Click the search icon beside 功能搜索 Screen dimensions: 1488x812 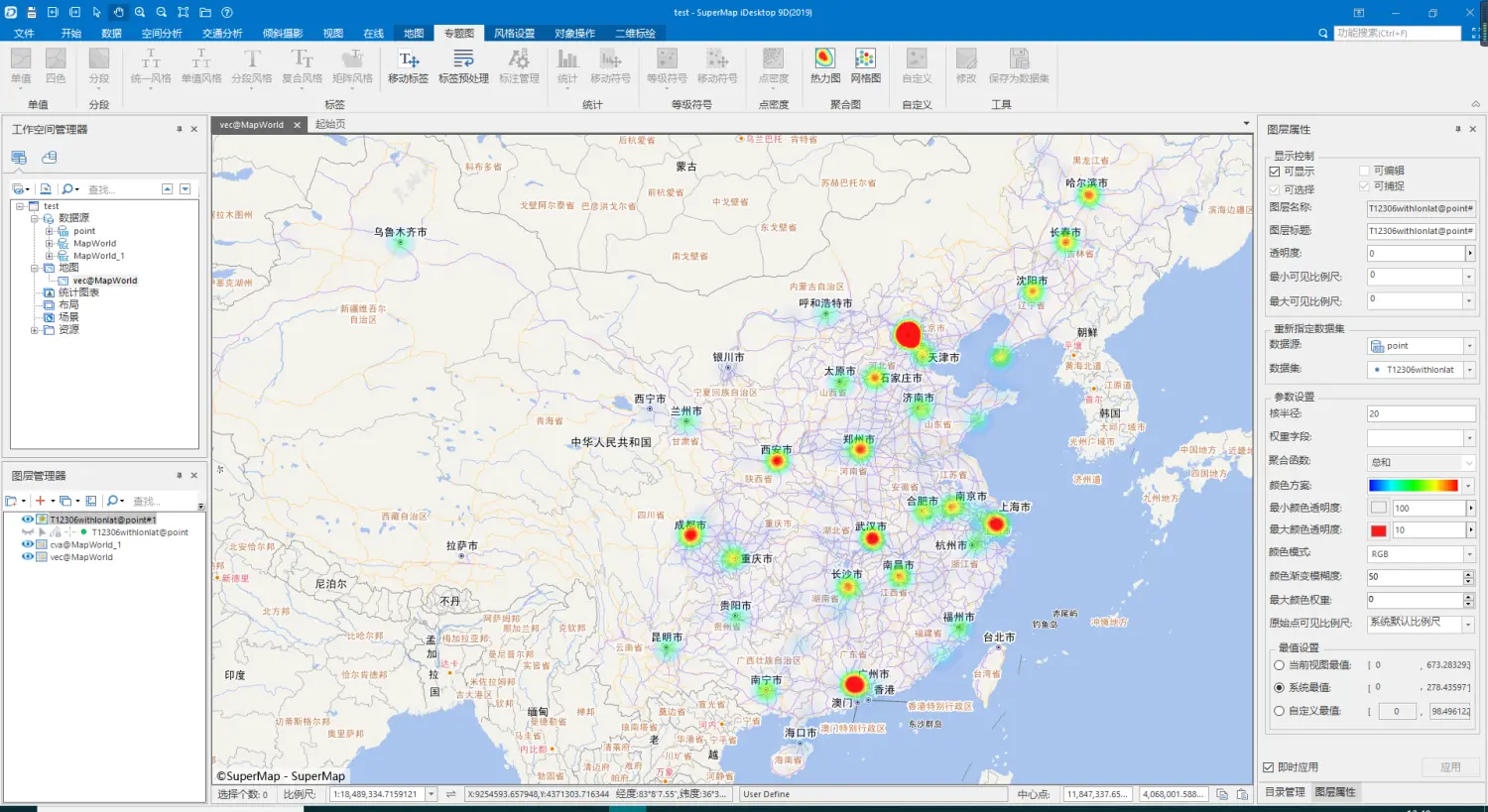coord(1323,33)
